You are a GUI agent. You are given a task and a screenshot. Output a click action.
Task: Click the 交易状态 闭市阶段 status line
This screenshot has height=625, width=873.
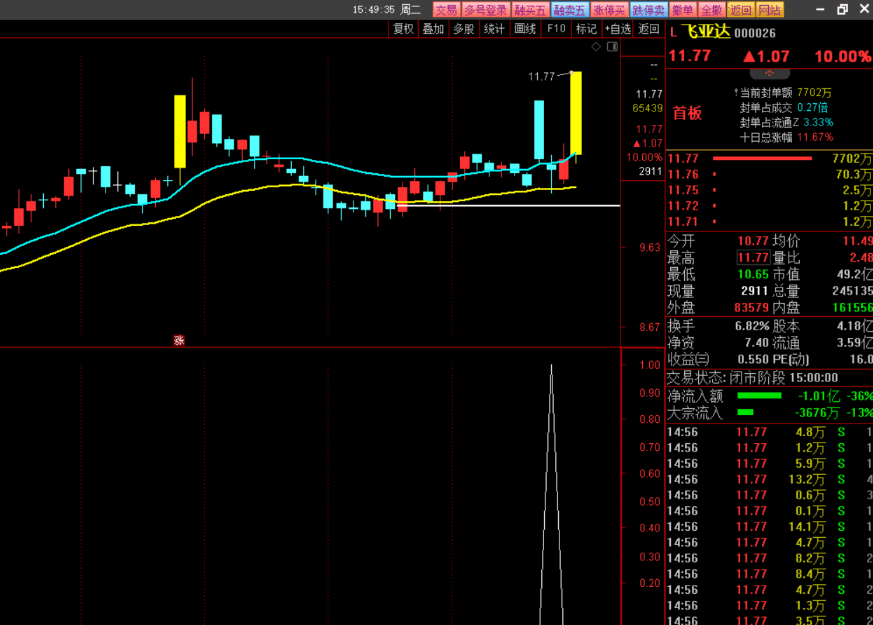(752, 378)
